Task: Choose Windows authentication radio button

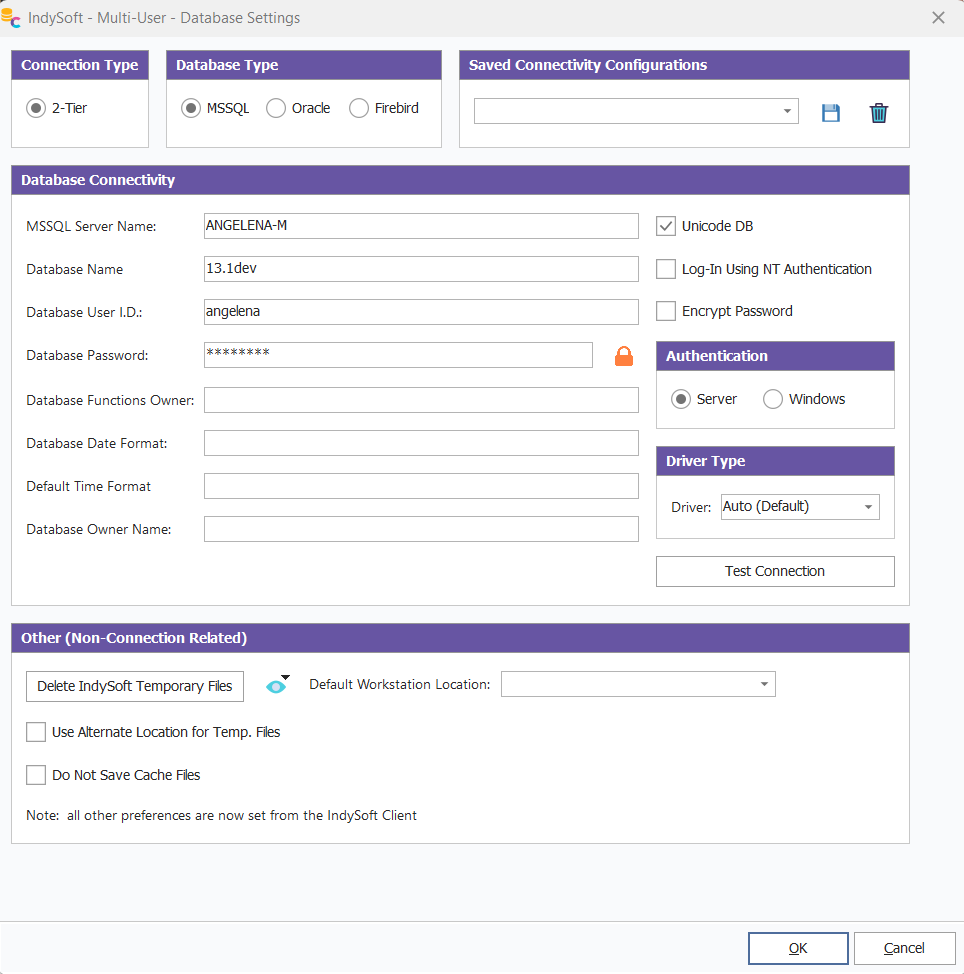Action: pos(773,399)
